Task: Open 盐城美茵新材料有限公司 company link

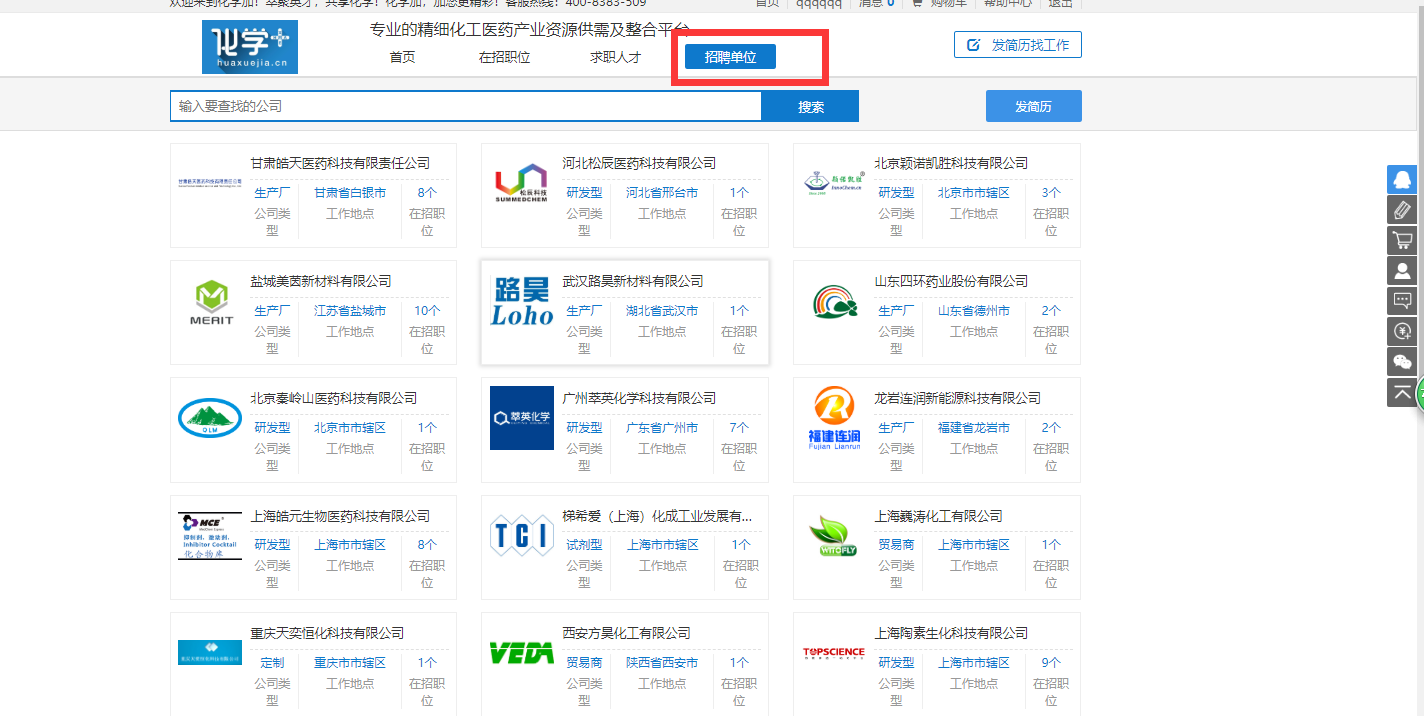Action: pyautogui.click(x=320, y=281)
